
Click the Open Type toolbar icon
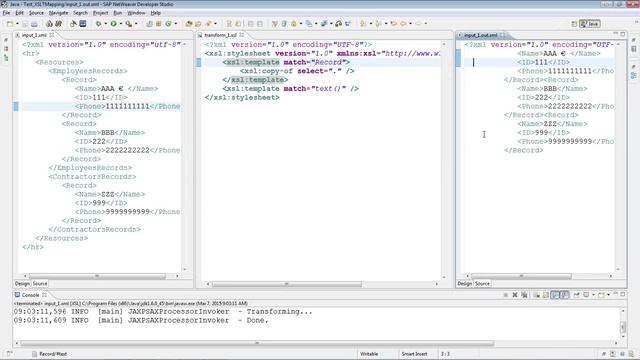pos(189,24)
